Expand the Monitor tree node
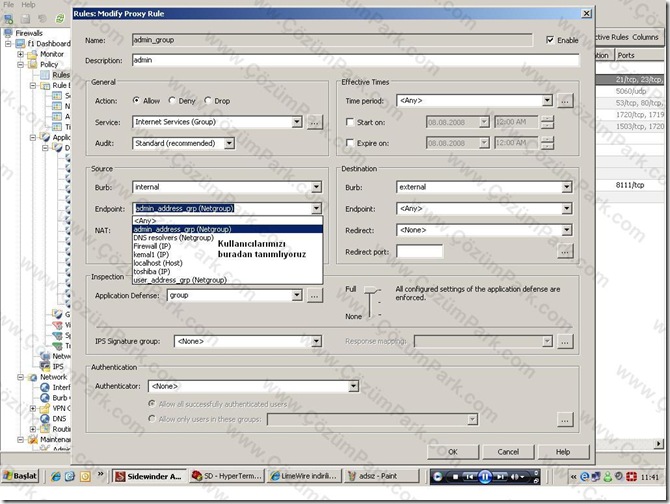Image resolution: width=670 pixels, height=504 pixels. point(20,54)
